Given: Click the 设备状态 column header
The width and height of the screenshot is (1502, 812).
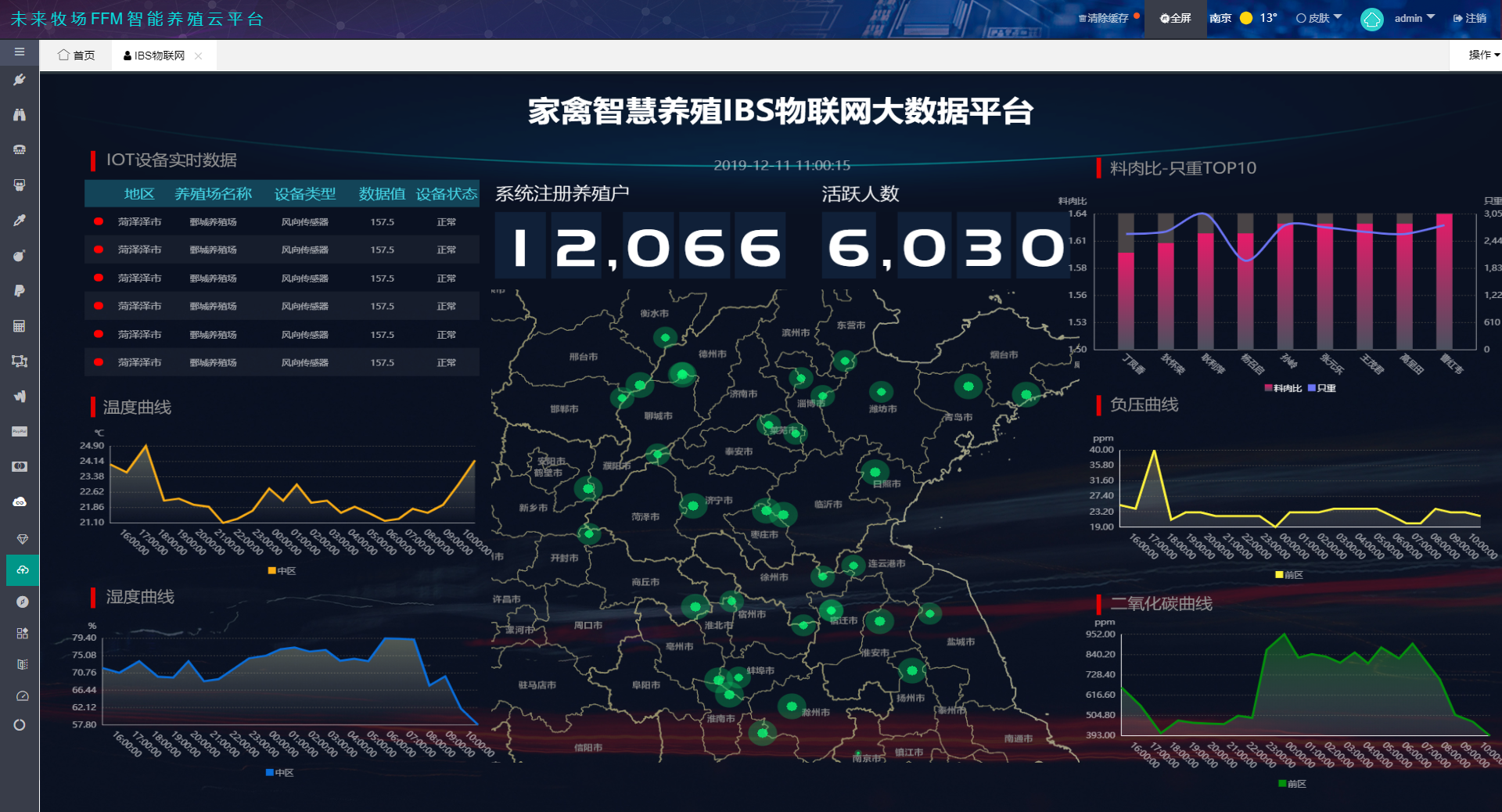Looking at the screenshot, I should point(446,194).
